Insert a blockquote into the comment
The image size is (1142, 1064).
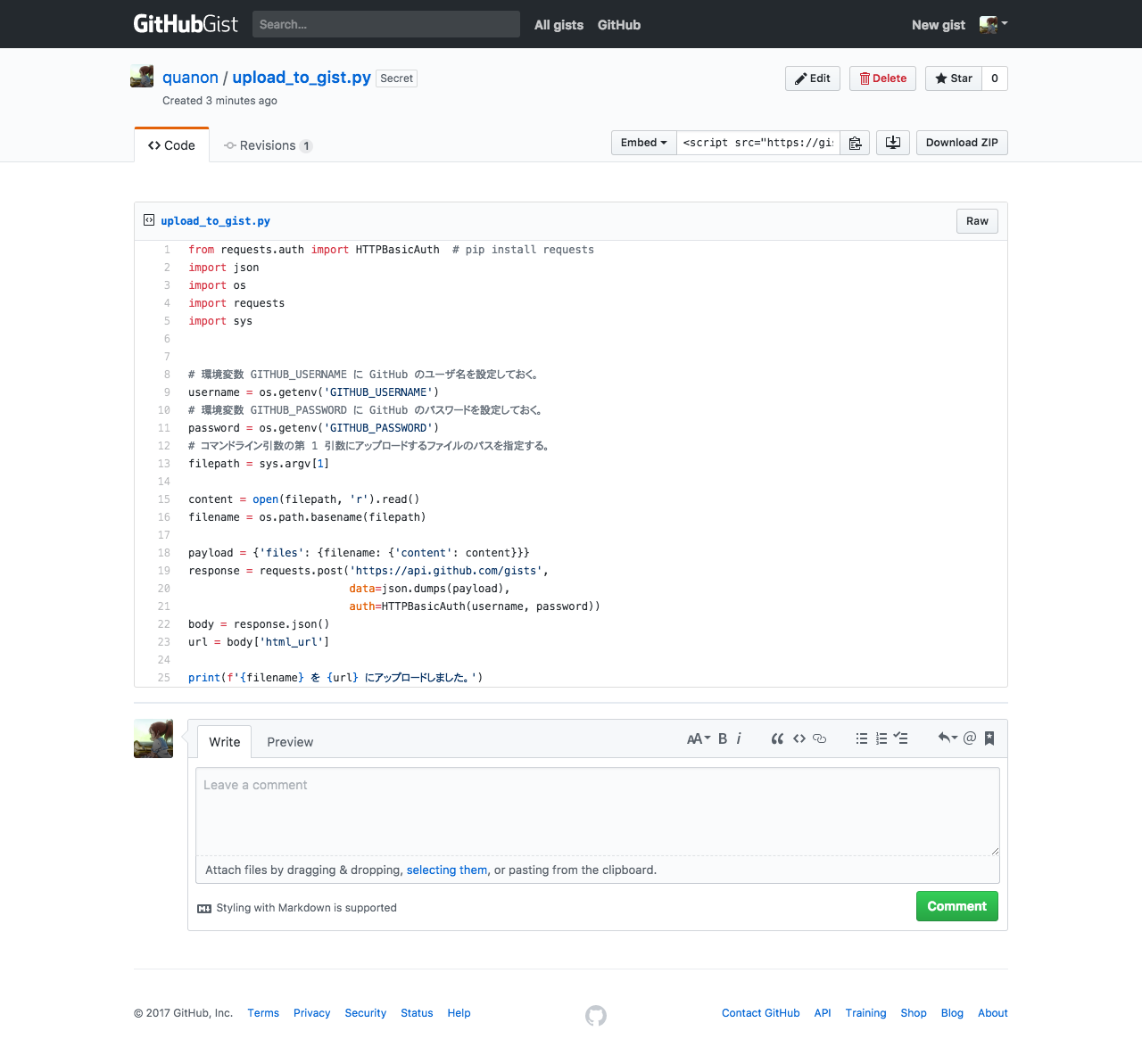776,738
